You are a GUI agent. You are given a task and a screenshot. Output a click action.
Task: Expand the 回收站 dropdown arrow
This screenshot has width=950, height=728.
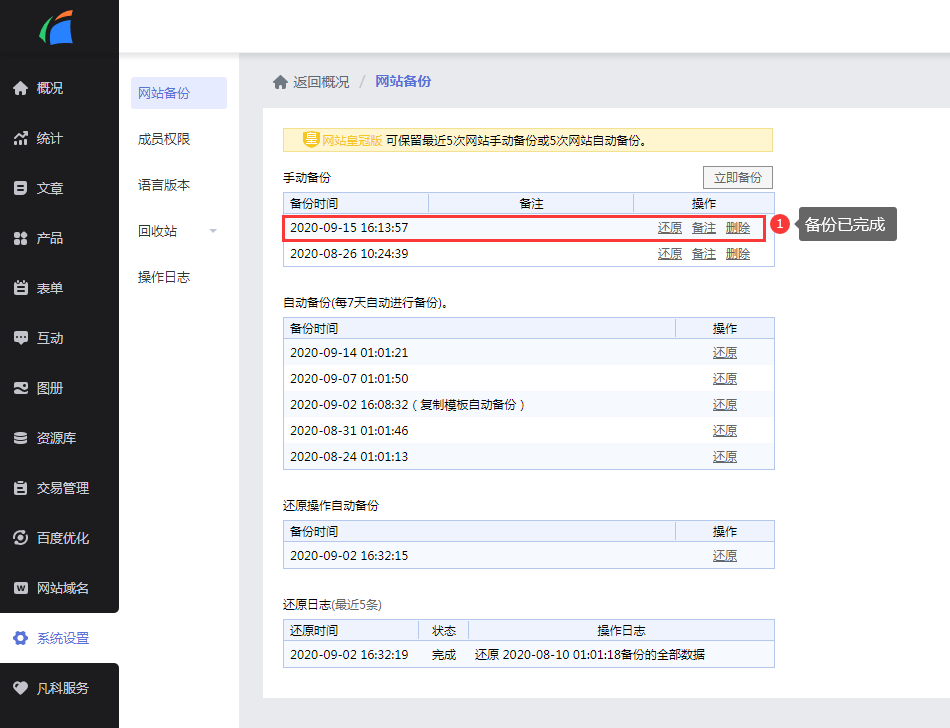pyautogui.click(x=213, y=231)
